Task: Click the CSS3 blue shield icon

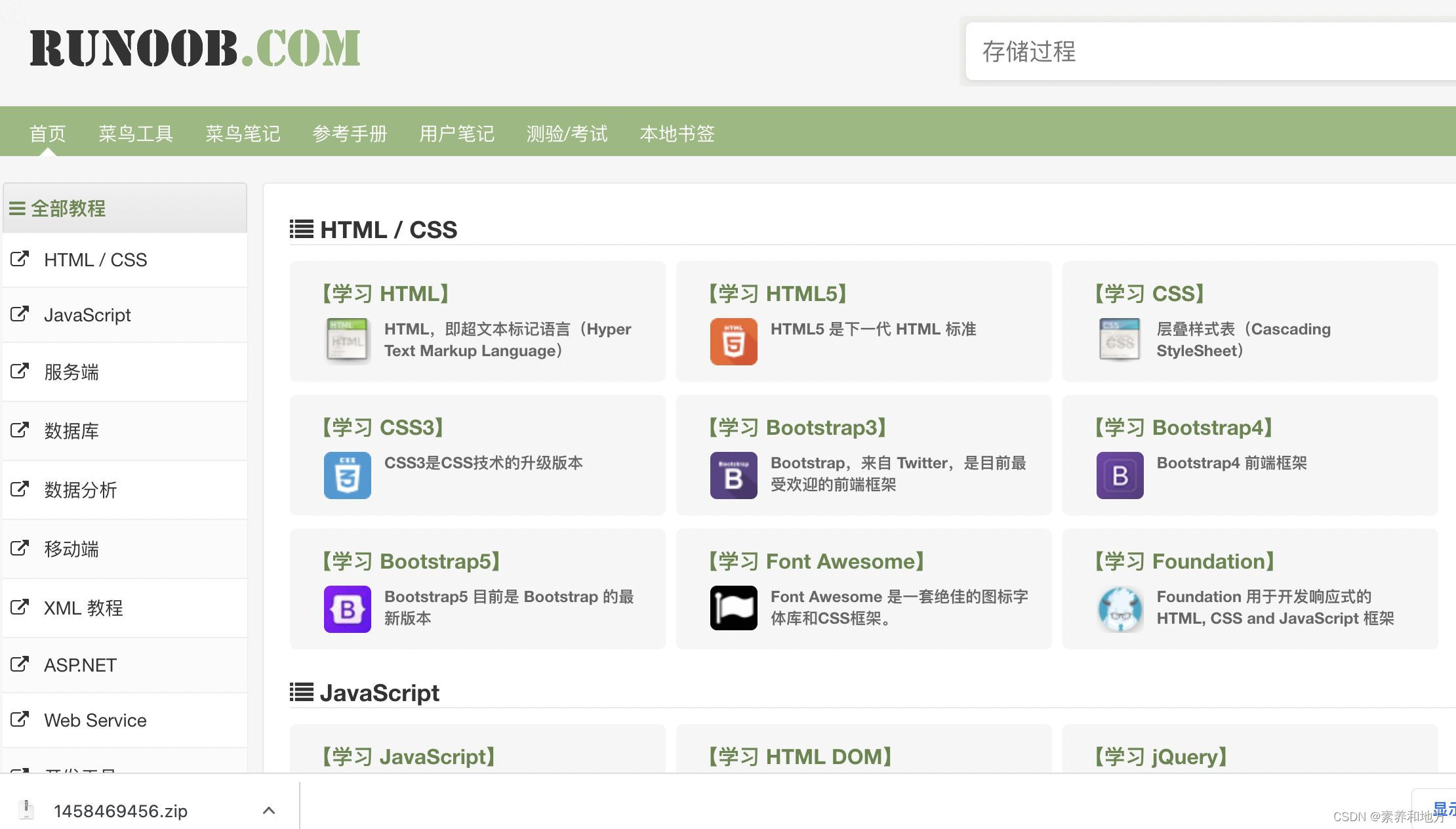Action: [347, 475]
